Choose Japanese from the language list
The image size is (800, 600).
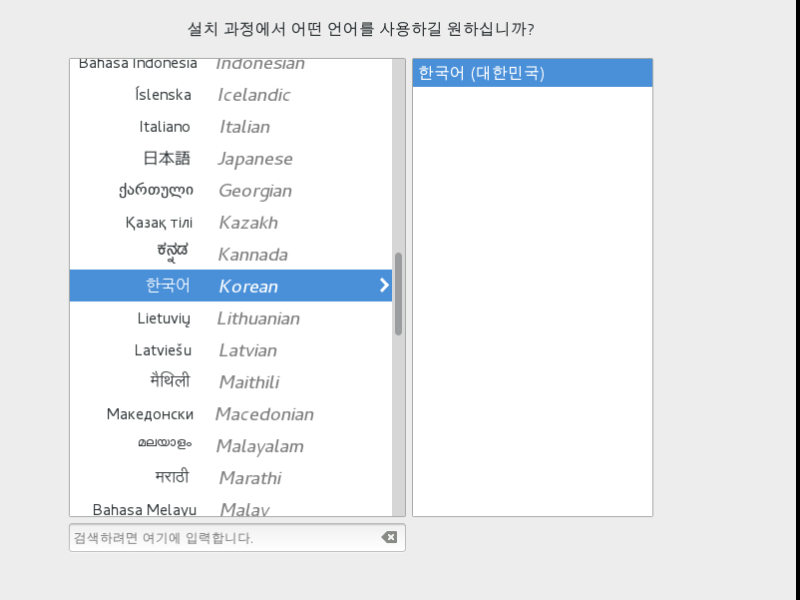tap(231, 159)
